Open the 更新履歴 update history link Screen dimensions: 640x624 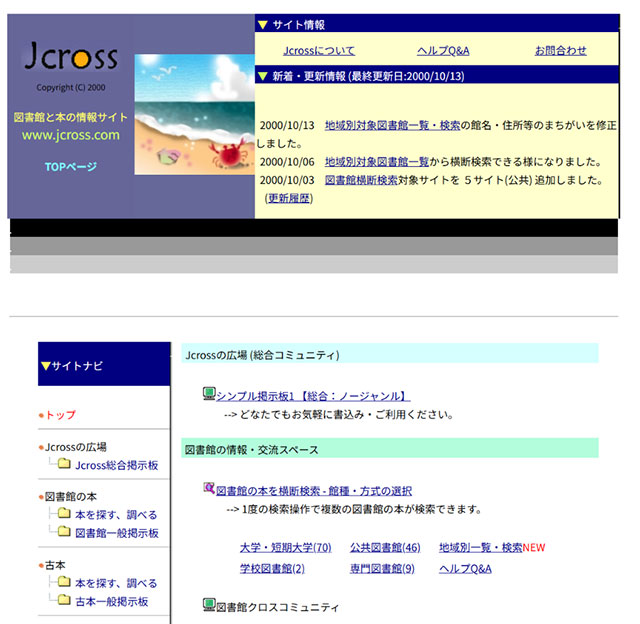point(289,198)
